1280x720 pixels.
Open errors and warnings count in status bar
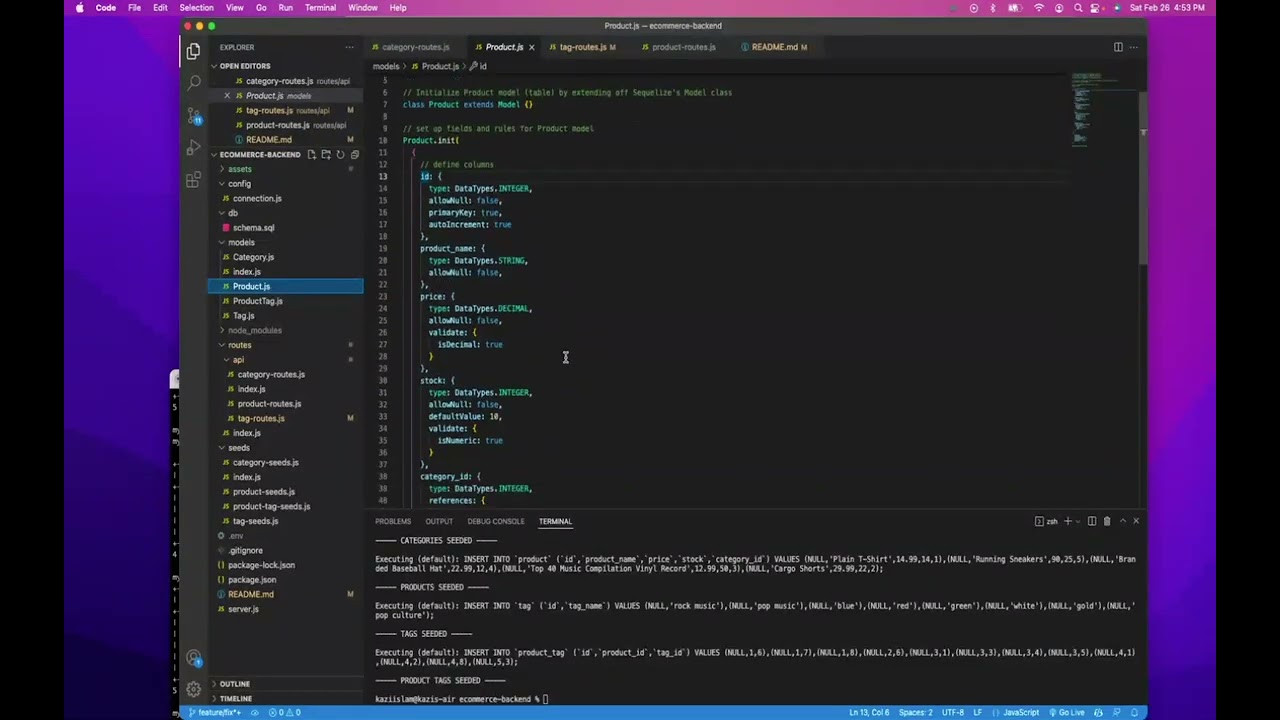[x=284, y=712]
